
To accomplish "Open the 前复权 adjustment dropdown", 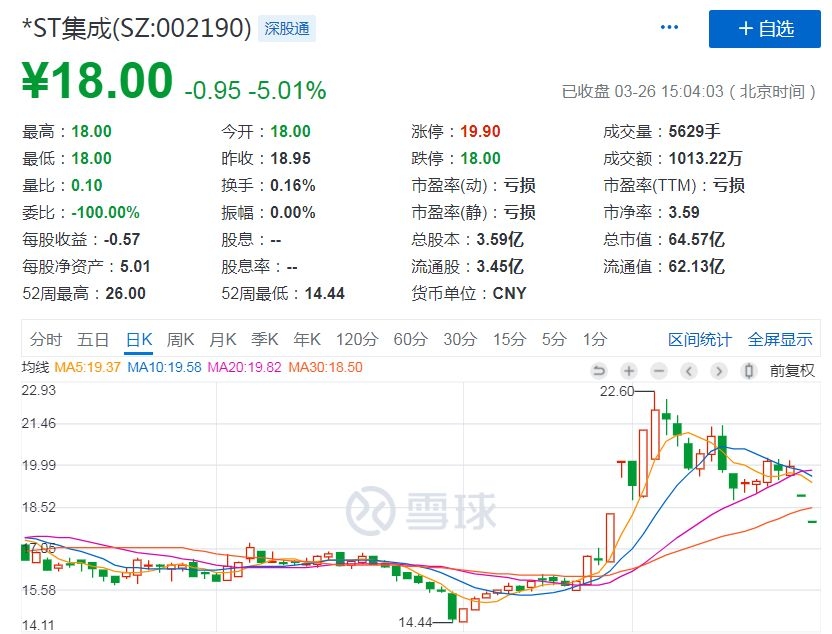I will (792, 371).
